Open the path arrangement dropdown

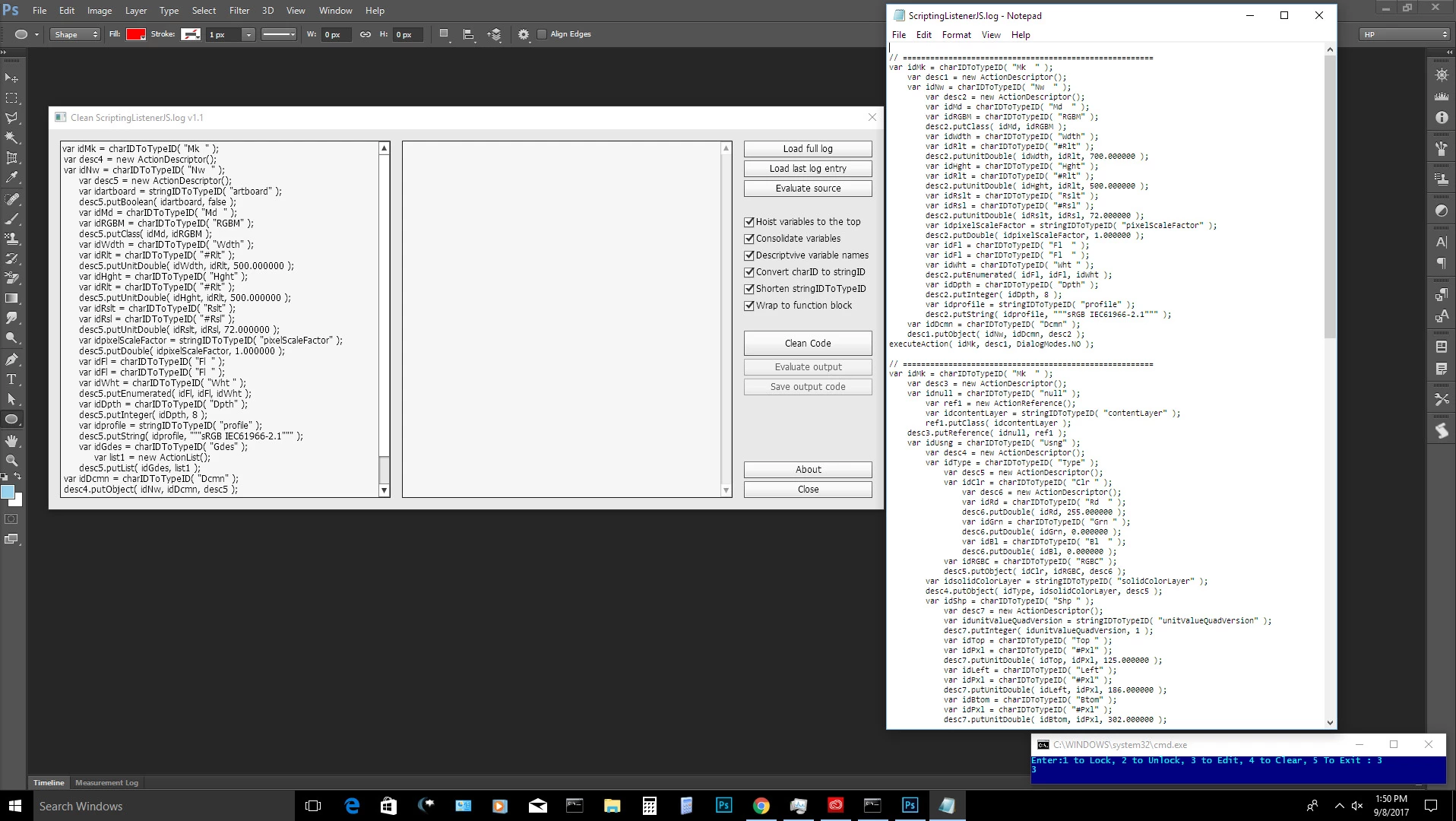495,34
